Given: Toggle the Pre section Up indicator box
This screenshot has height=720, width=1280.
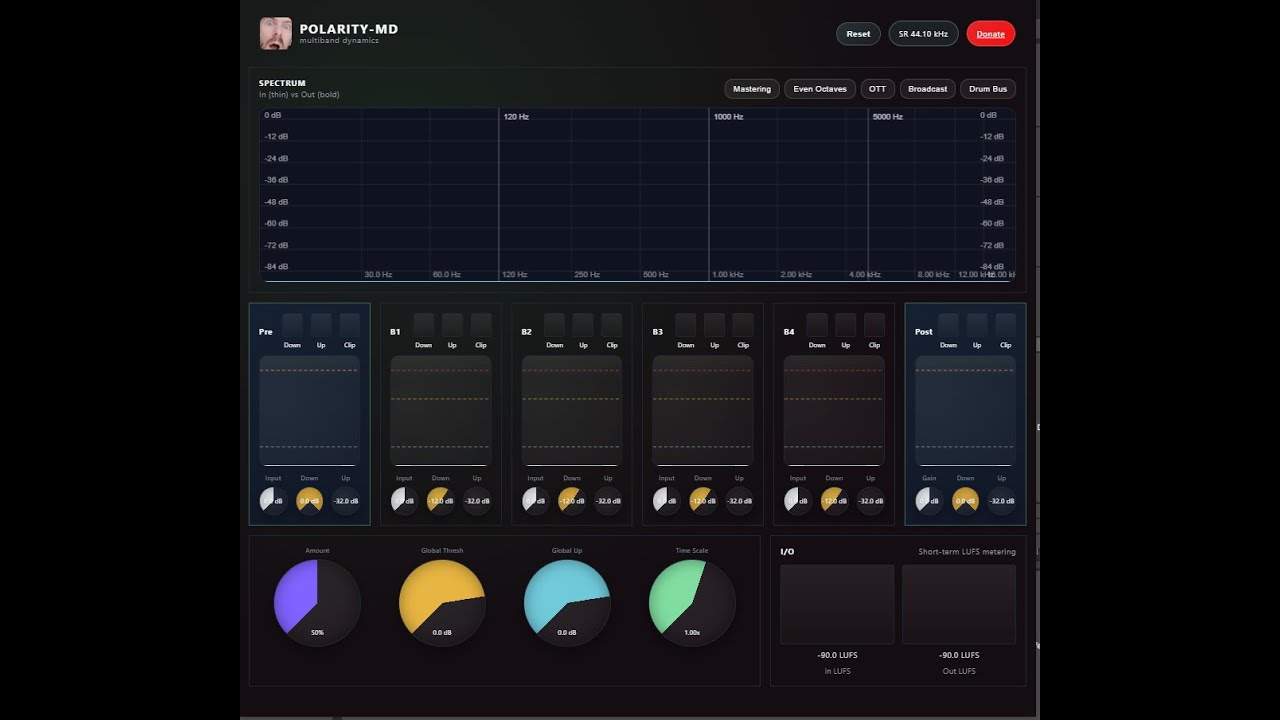Looking at the screenshot, I should pos(321,324).
